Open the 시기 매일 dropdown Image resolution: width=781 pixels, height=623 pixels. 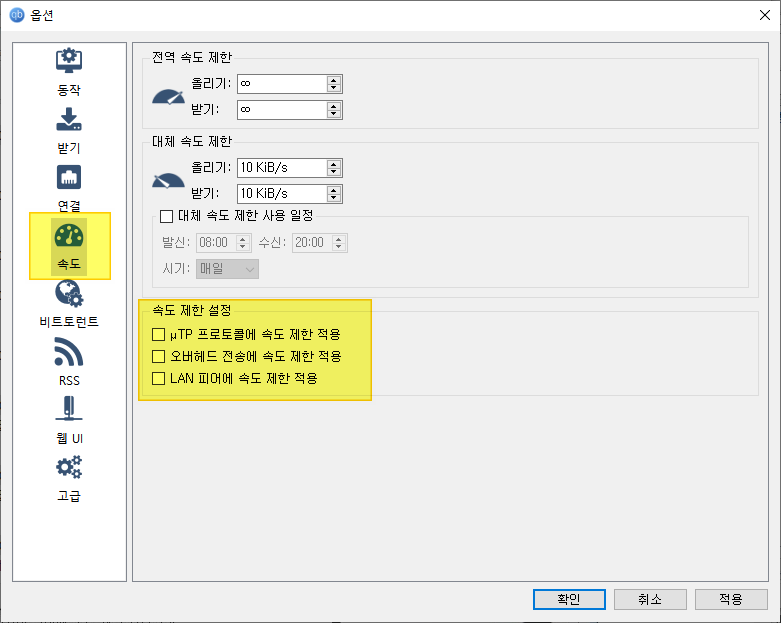click(x=227, y=269)
